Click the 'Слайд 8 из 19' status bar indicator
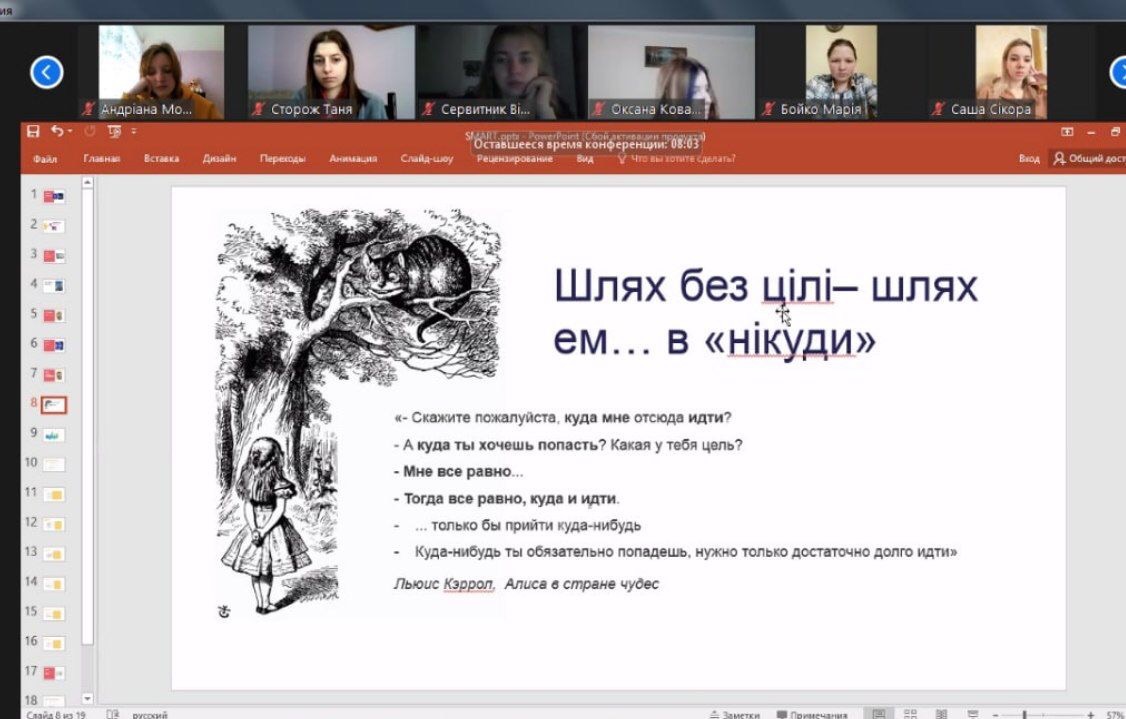 [56, 715]
